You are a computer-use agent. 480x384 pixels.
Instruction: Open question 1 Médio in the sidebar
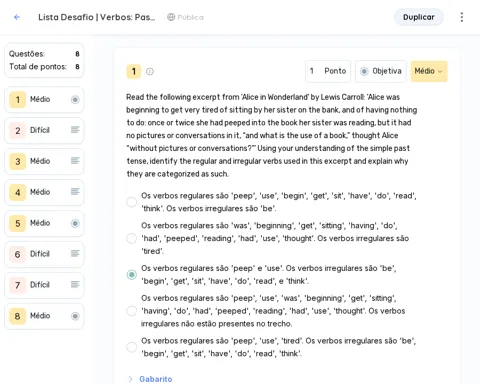tap(44, 99)
